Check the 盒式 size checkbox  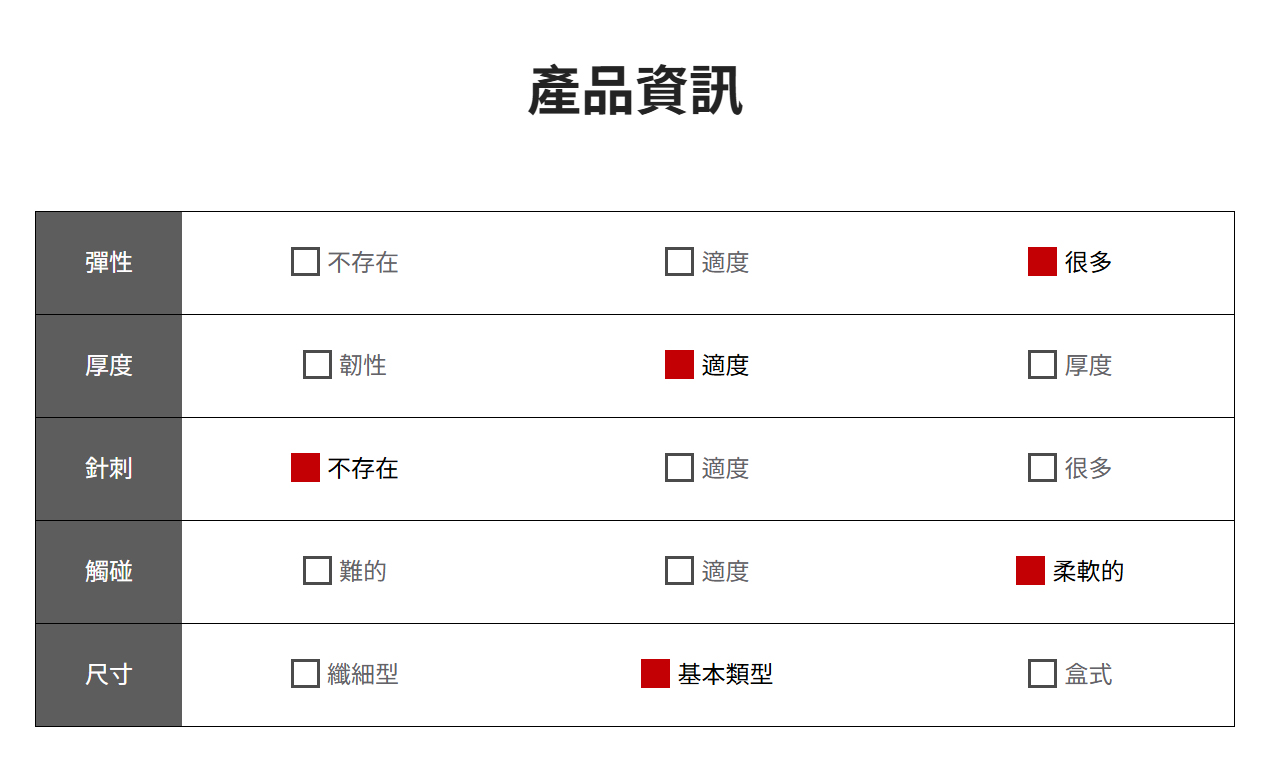1042,674
